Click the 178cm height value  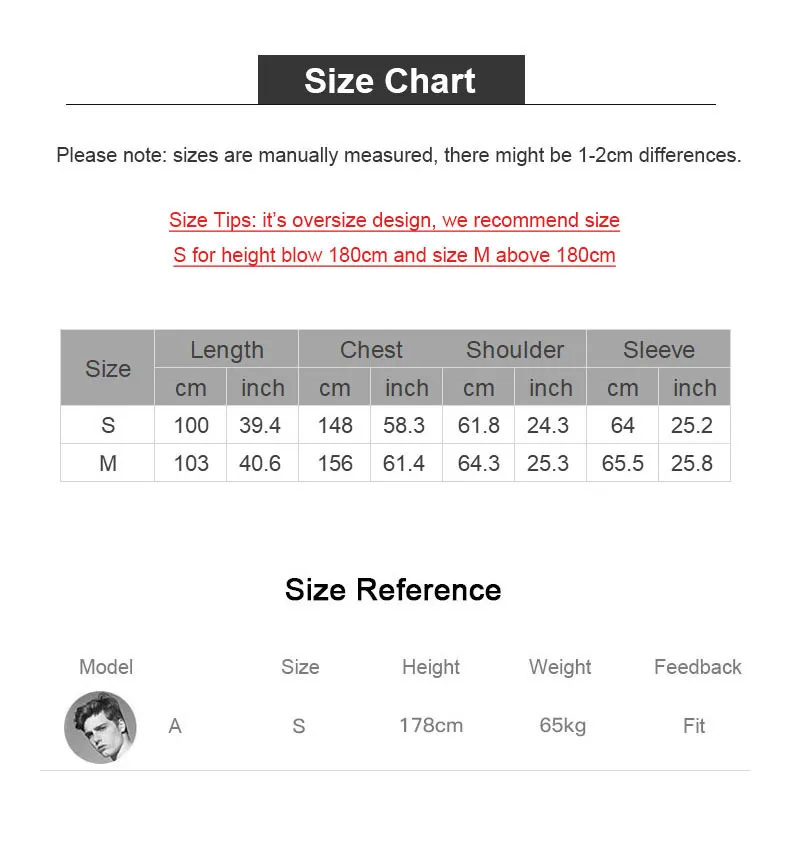(431, 725)
